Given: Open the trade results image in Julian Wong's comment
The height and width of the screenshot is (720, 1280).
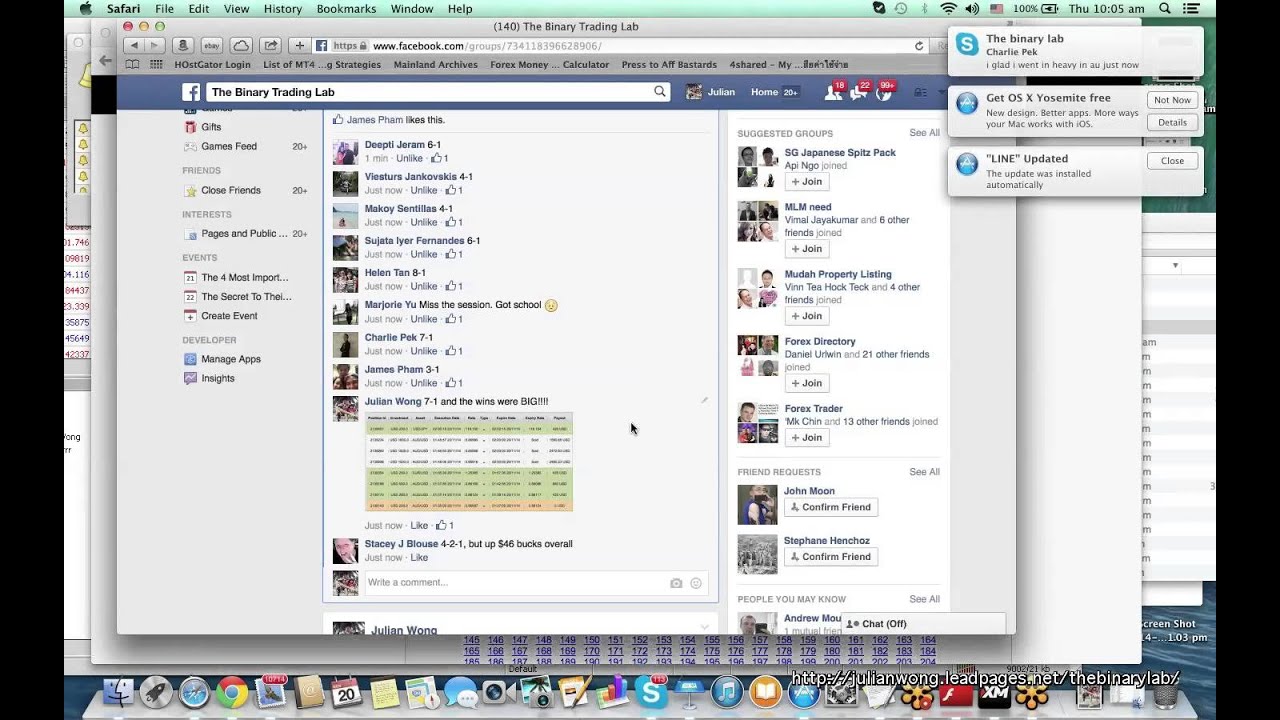Looking at the screenshot, I should click(x=469, y=462).
